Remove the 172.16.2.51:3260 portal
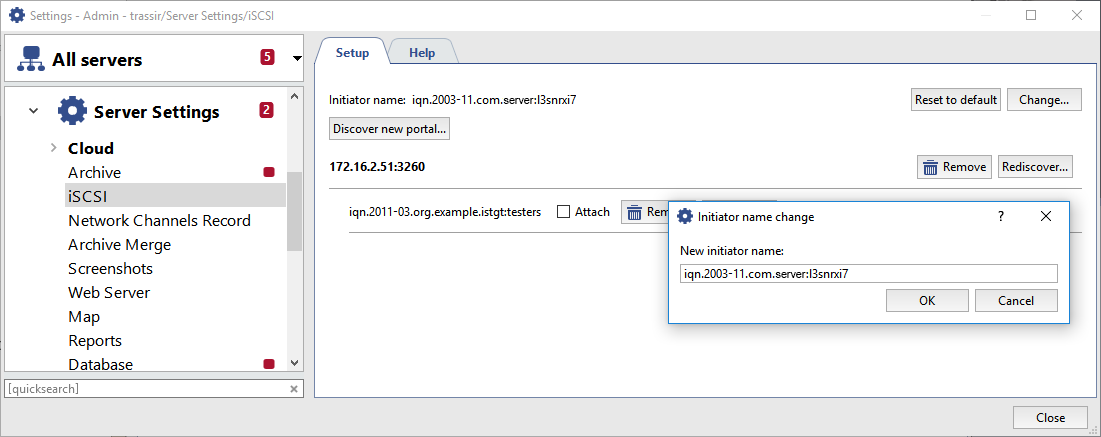1101x437 pixels. (x=953, y=167)
